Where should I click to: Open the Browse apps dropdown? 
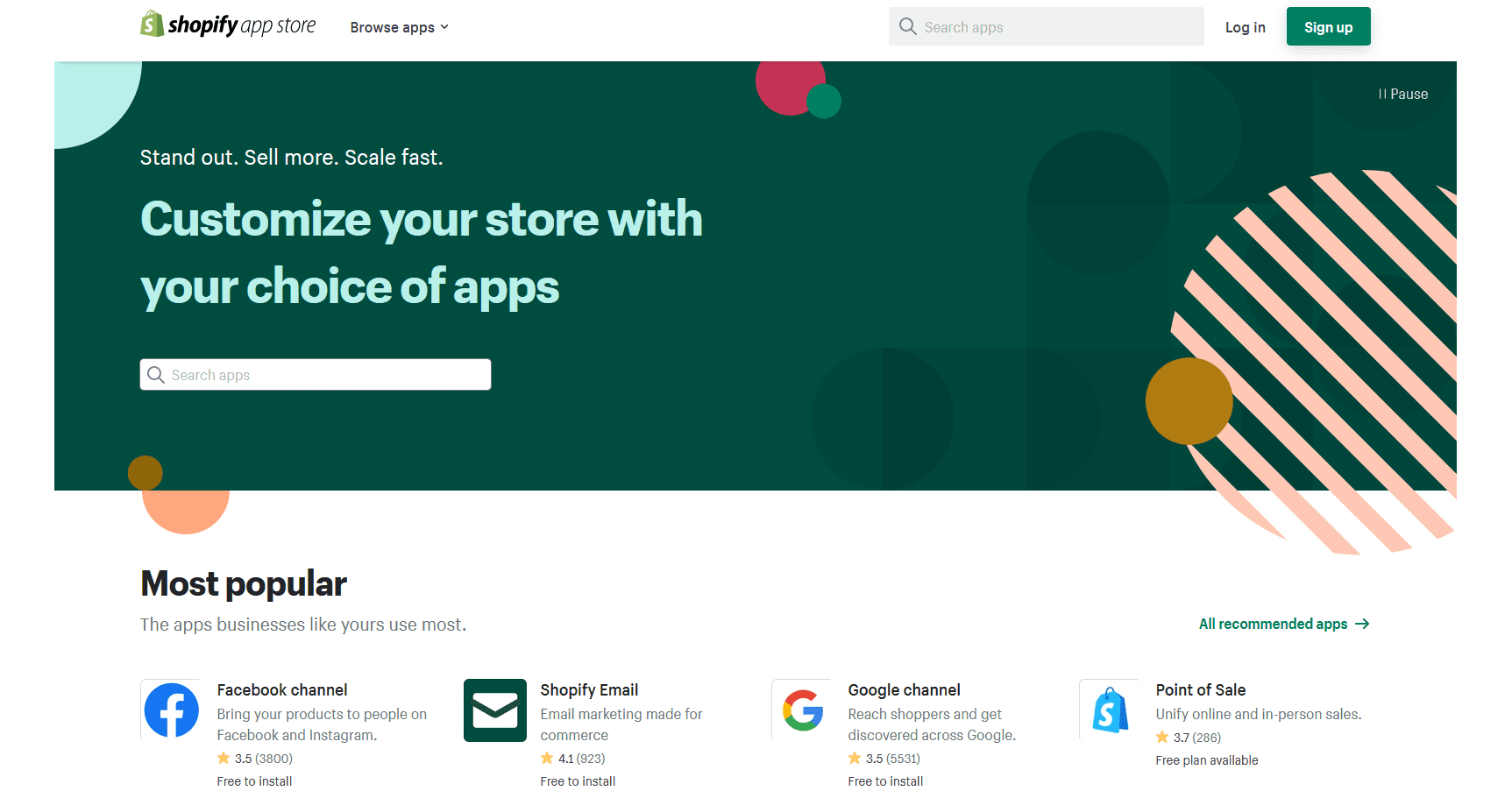392,27
